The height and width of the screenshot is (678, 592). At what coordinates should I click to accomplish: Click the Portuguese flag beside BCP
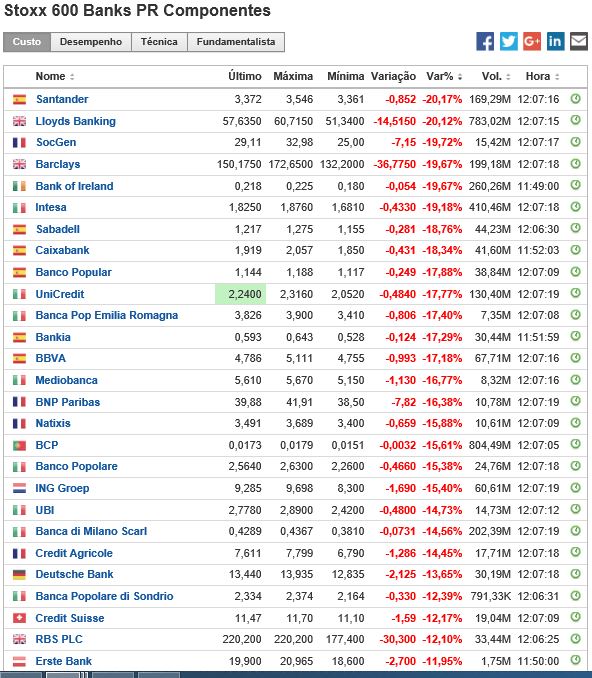pos(19,445)
